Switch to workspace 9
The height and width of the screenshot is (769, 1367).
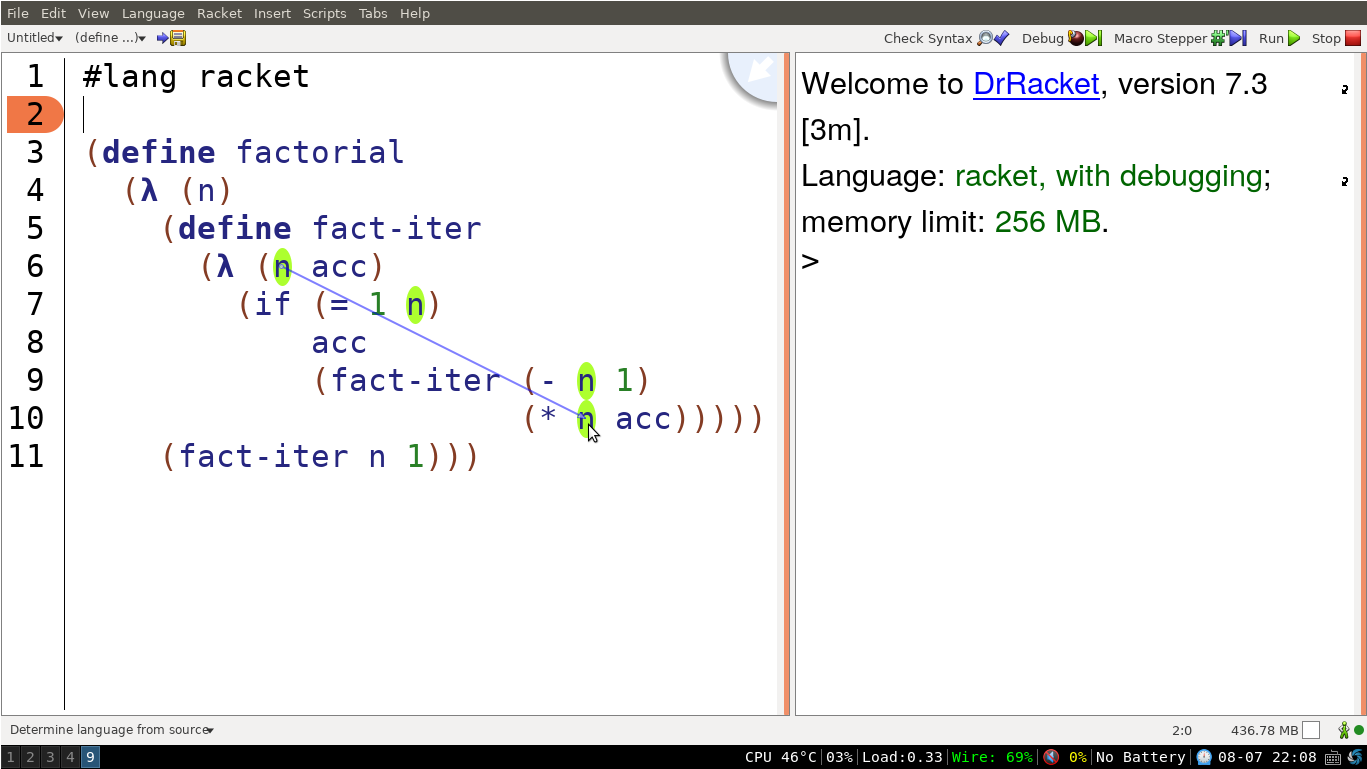click(90, 757)
